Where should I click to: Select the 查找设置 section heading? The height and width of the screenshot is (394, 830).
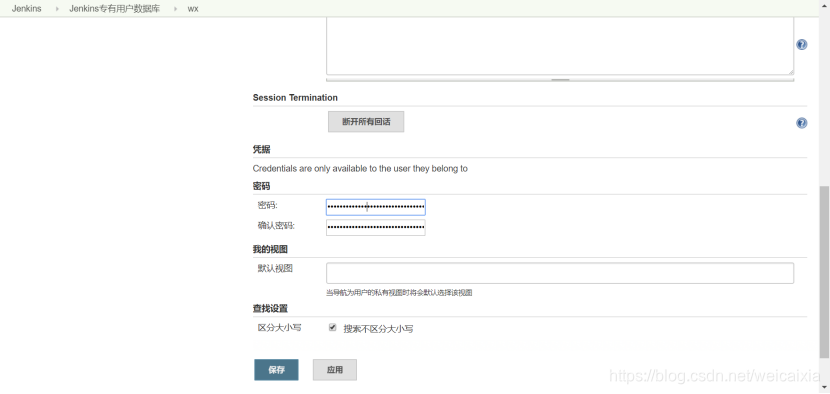tap(270, 308)
